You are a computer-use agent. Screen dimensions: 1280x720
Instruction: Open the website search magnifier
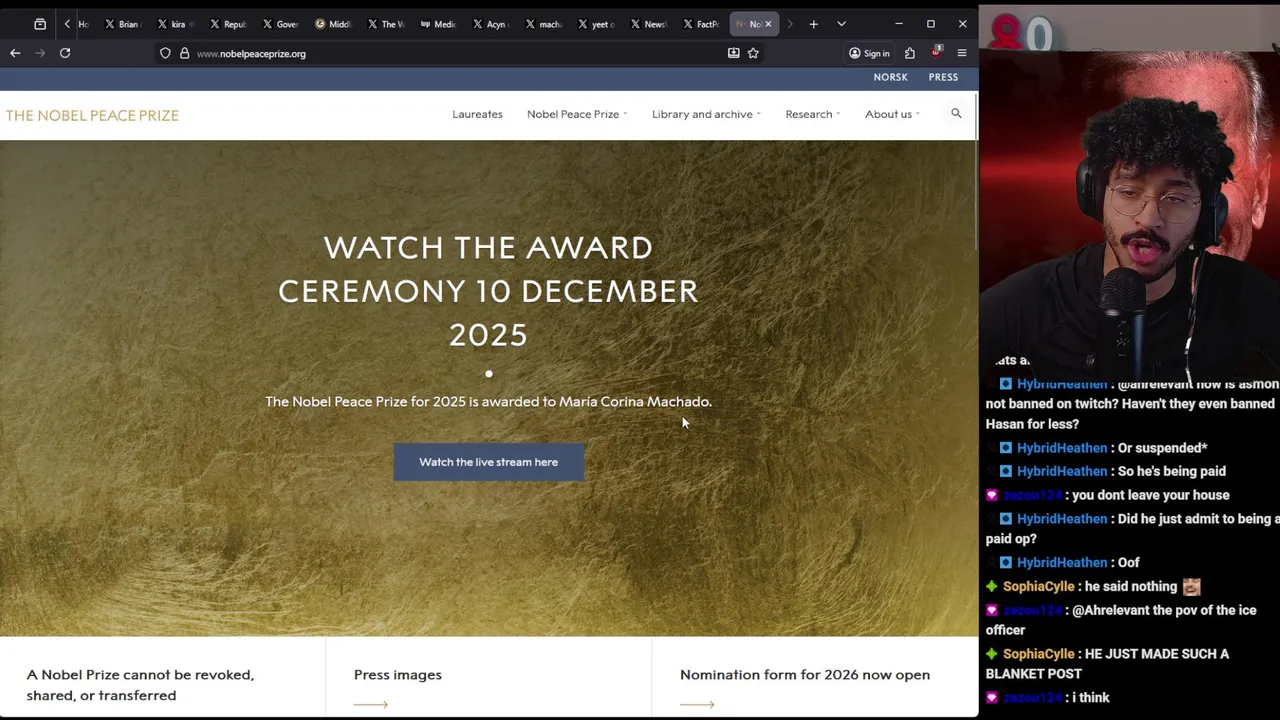[956, 114]
